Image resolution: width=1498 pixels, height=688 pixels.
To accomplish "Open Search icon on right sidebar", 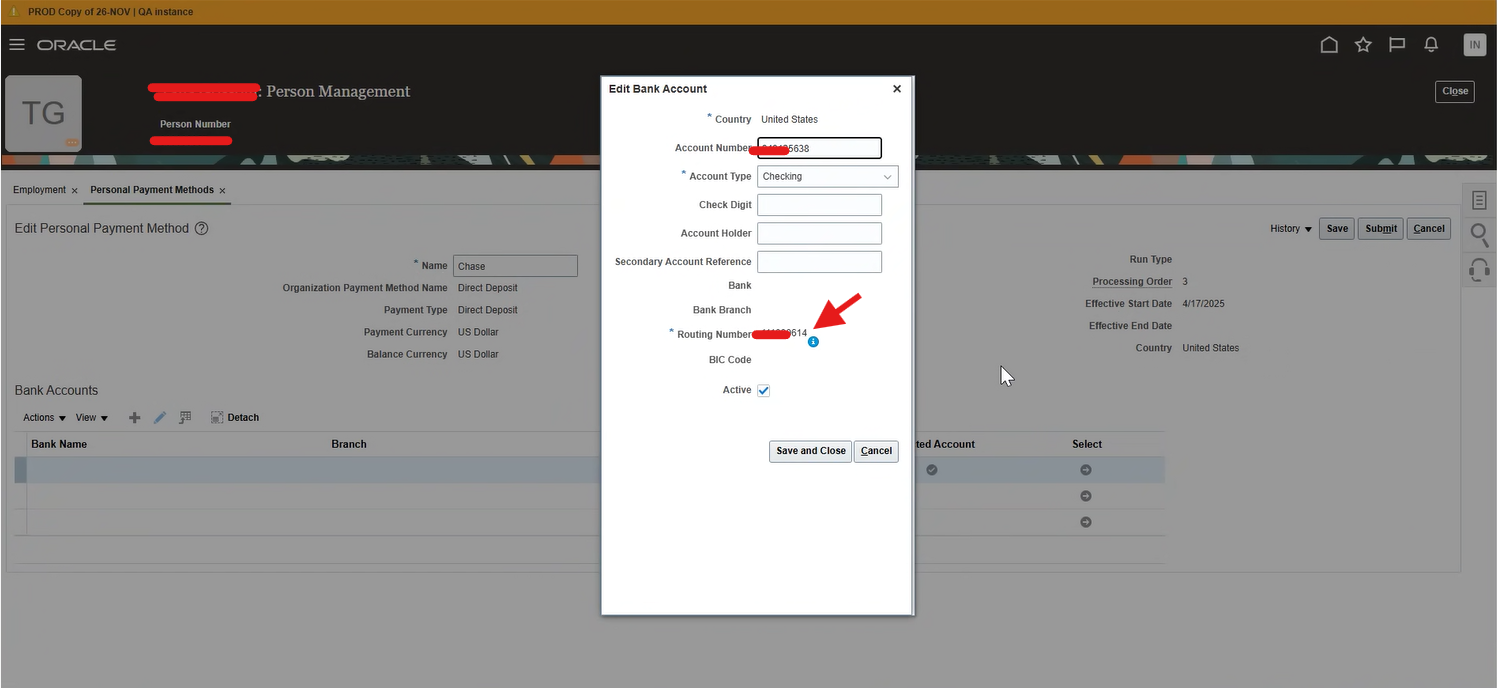I will click(1479, 235).
